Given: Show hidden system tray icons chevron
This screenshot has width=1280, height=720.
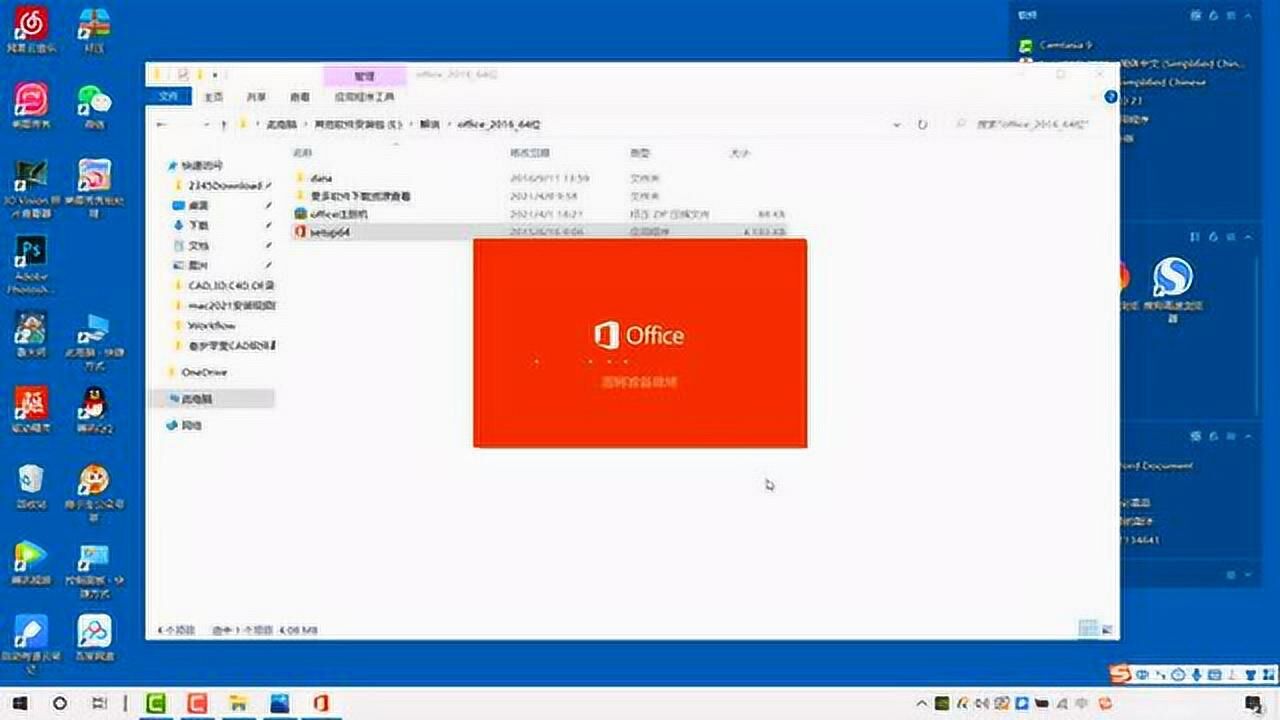Looking at the screenshot, I should coord(924,704).
